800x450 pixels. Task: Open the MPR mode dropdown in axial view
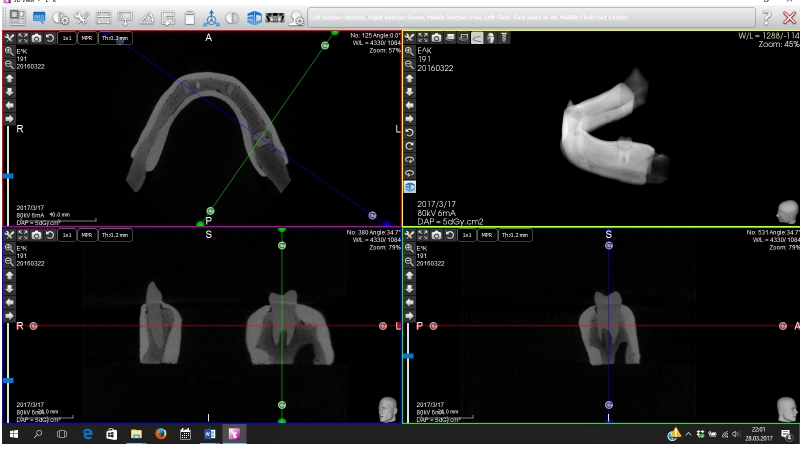tap(88, 38)
